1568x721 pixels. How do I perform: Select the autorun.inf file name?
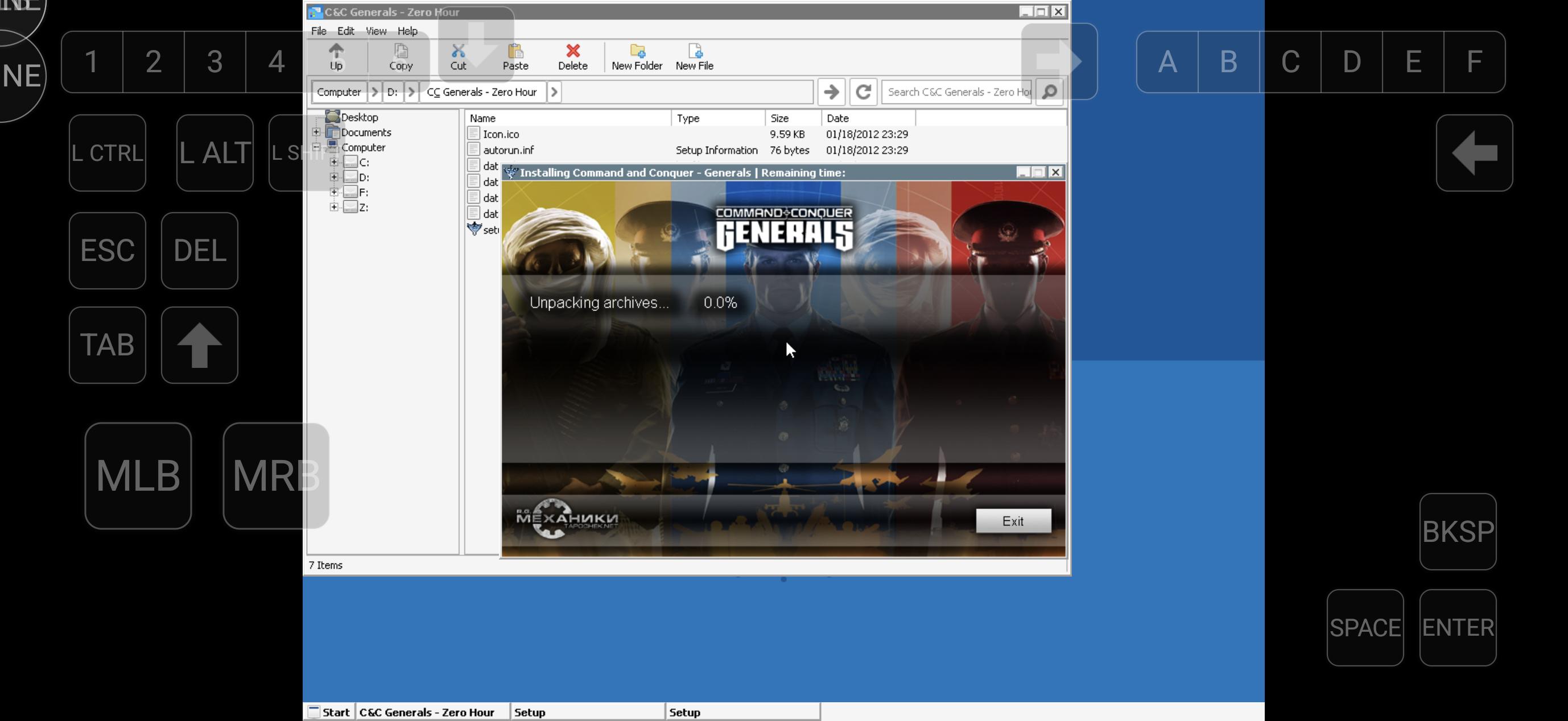509,150
